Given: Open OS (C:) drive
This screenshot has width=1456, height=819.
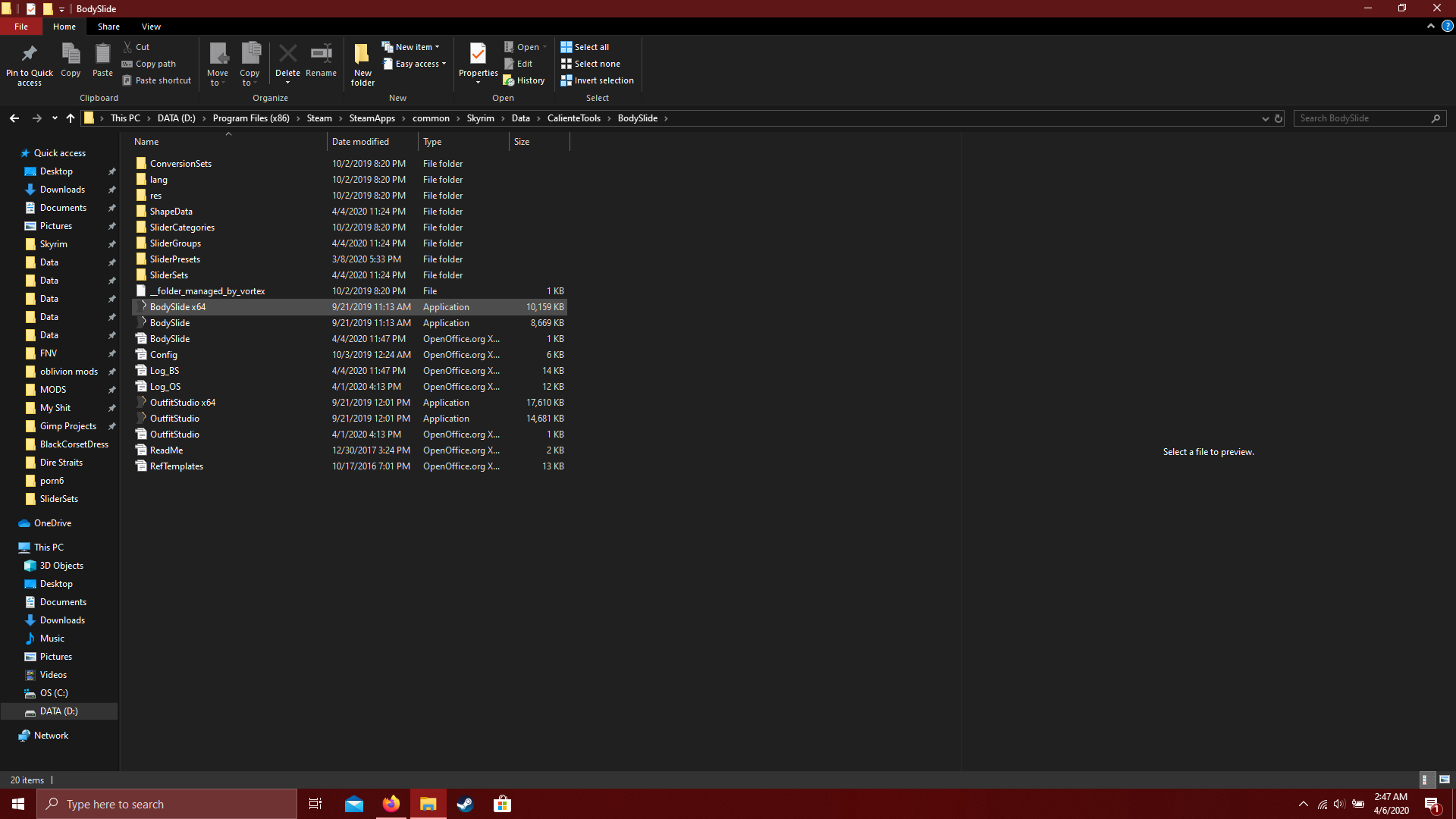Looking at the screenshot, I should [54, 693].
